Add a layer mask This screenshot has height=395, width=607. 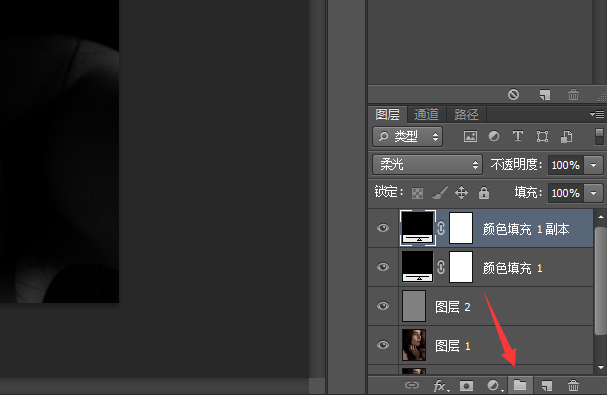466,386
